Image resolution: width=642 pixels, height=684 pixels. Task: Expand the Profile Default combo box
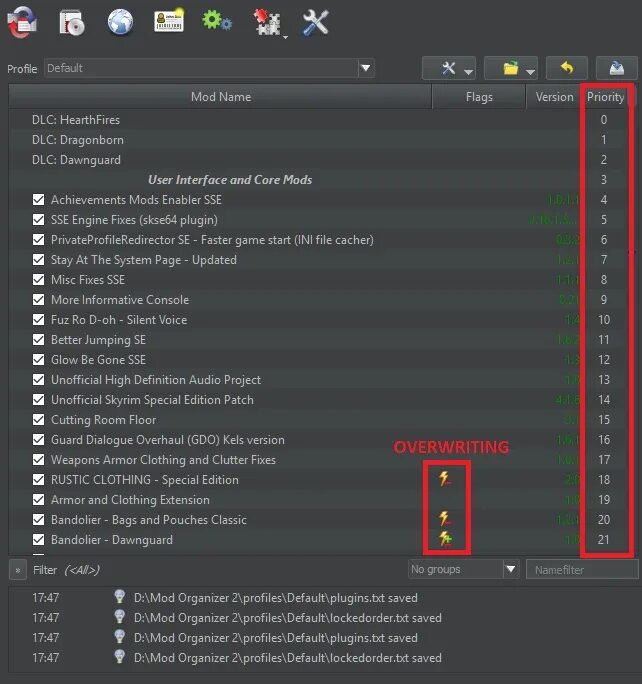(209, 68)
